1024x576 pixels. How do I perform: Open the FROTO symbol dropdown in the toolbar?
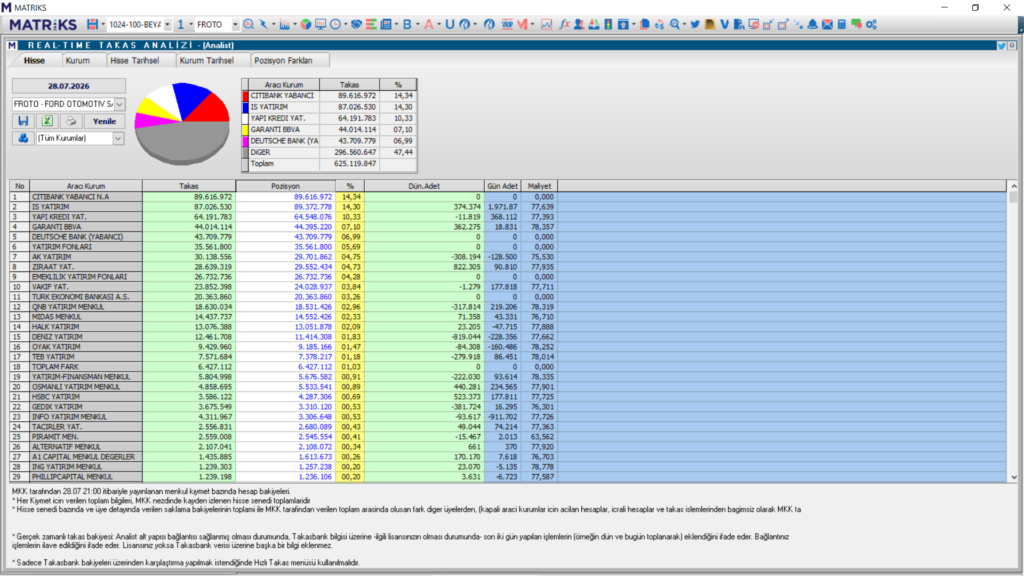[235, 24]
